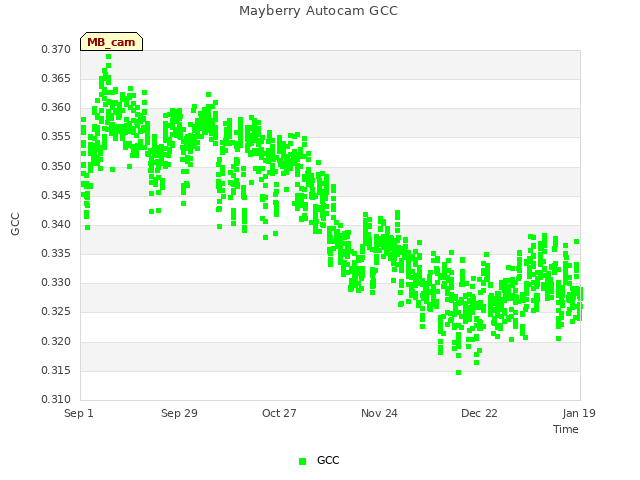
Task: Click the Nov 24 axis label
Action: [x=379, y=413]
